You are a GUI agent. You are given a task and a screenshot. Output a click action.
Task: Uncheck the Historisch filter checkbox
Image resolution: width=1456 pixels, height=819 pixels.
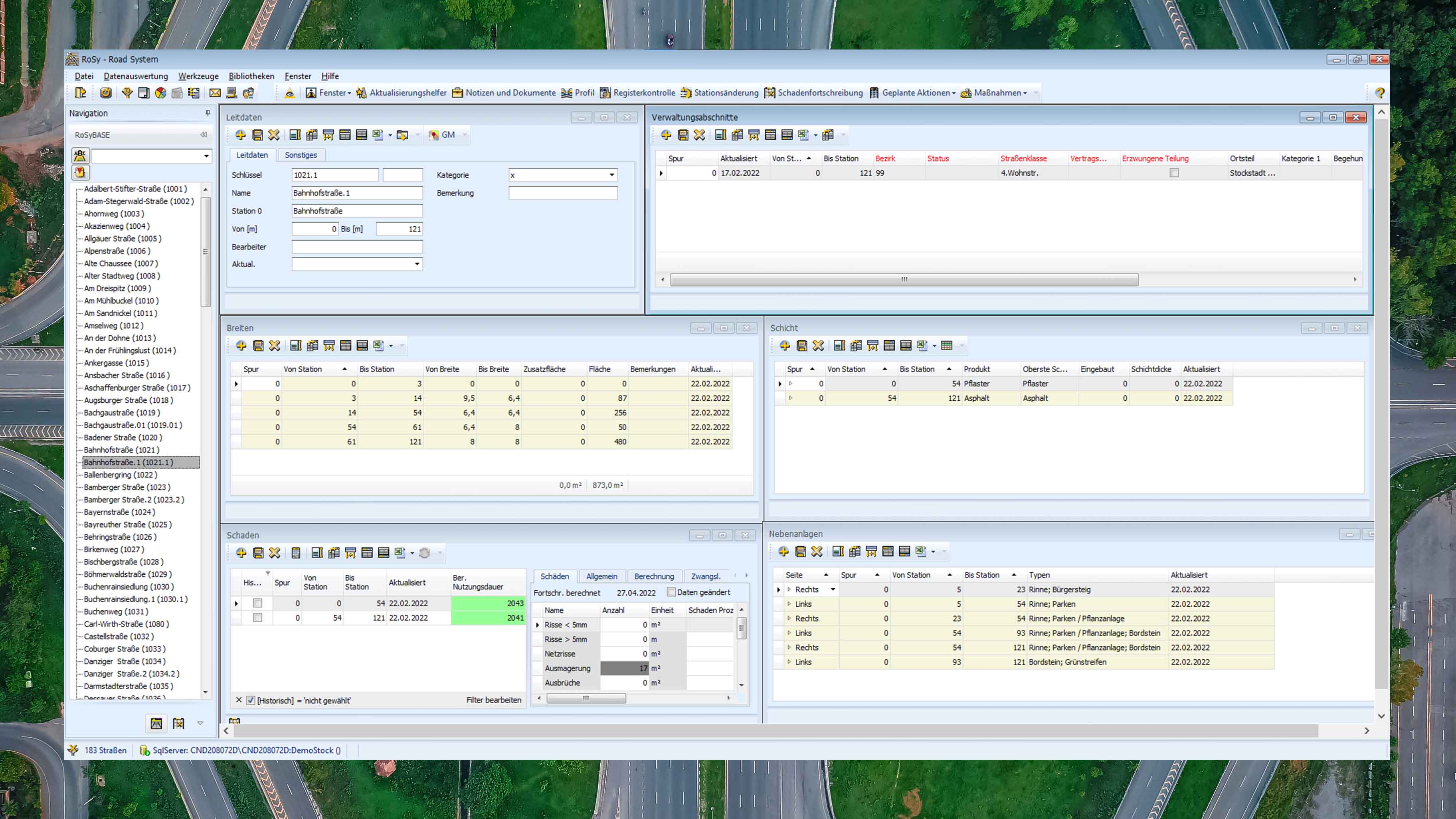click(x=251, y=700)
